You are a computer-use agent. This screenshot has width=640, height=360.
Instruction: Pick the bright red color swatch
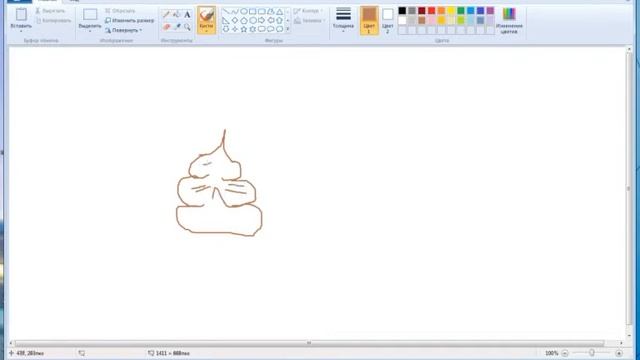(432, 11)
